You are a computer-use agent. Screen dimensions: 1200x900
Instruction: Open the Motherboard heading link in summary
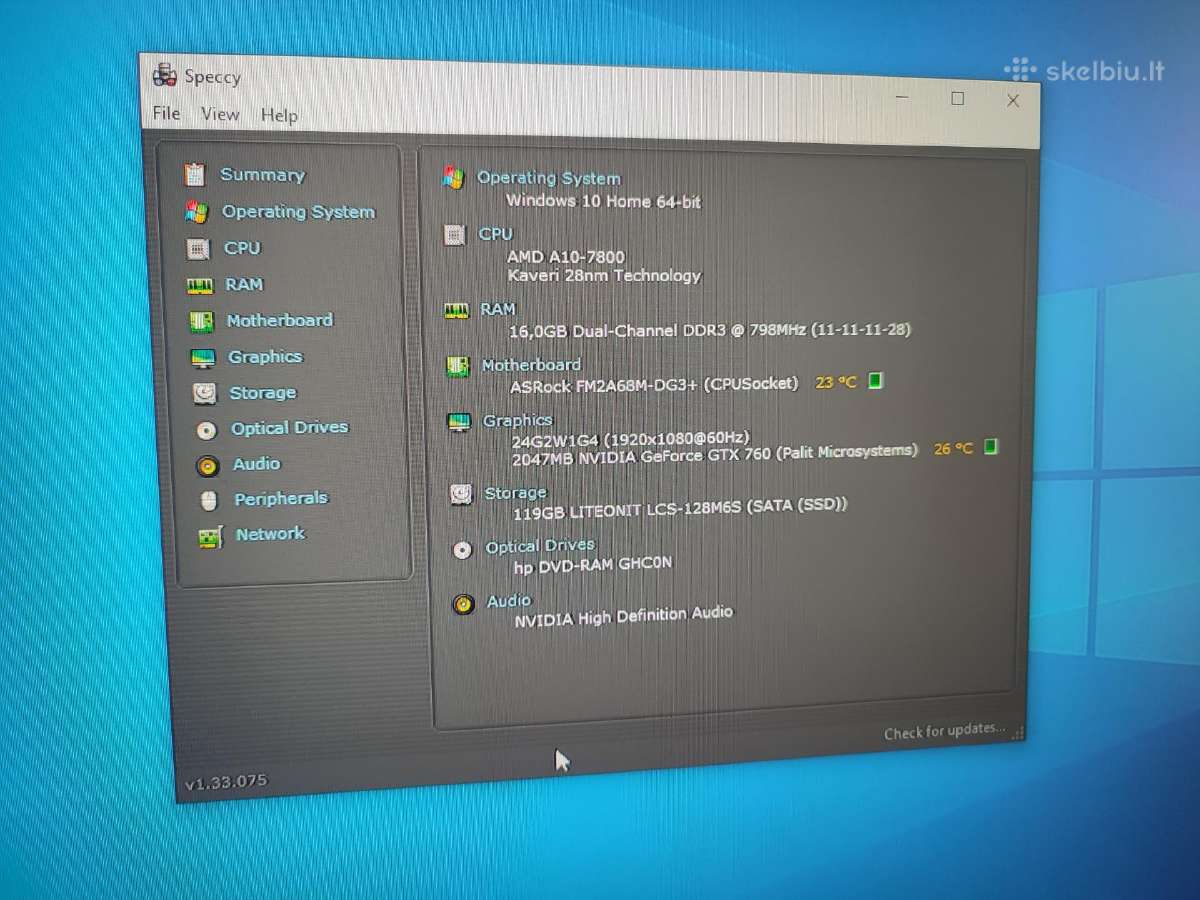pos(531,365)
